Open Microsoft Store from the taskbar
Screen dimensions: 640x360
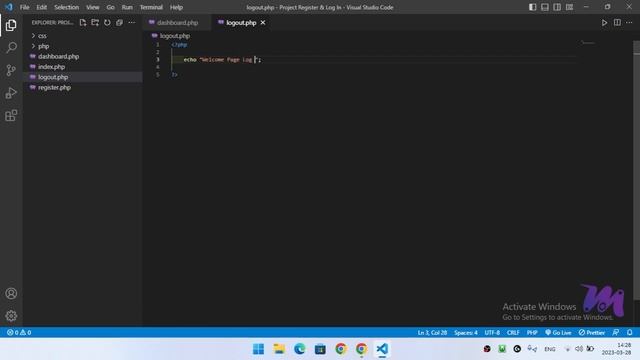click(320, 349)
